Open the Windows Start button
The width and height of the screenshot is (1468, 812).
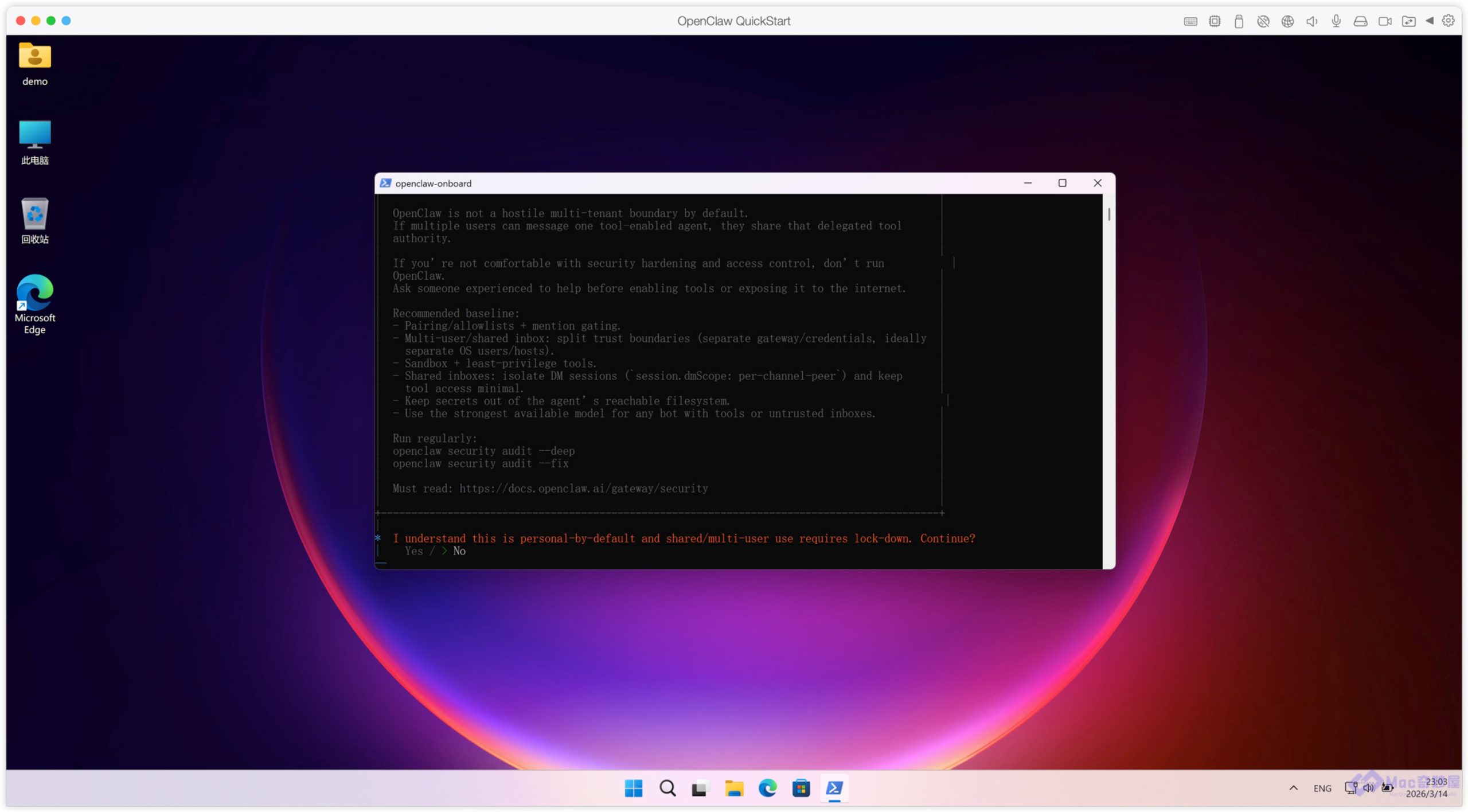633,788
